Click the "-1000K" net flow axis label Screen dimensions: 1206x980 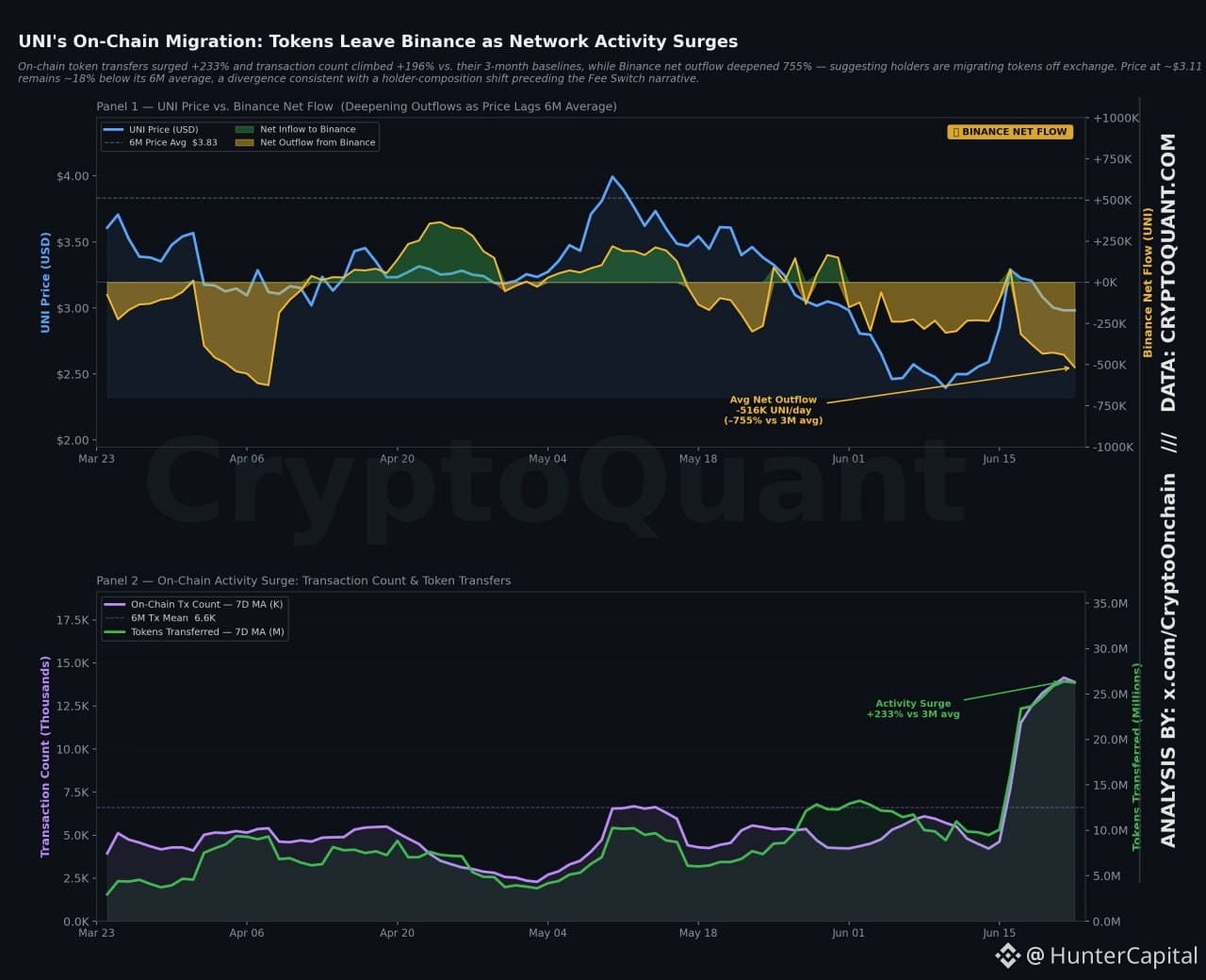[x=1115, y=447]
